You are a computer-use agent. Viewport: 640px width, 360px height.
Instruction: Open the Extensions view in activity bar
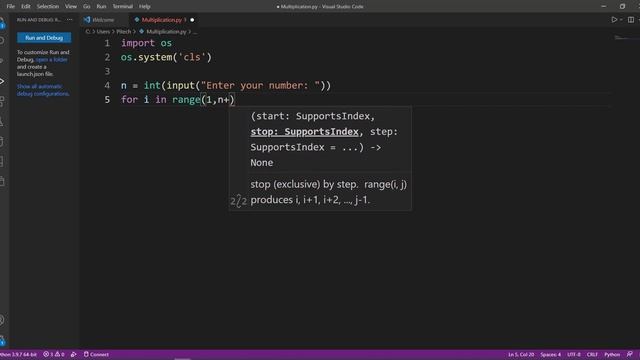(x=2, y=101)
